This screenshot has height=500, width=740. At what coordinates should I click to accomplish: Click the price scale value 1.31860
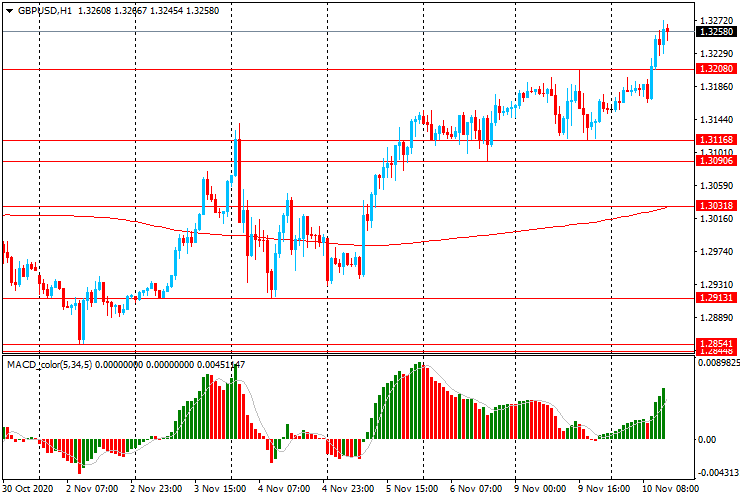click(717, 87)
